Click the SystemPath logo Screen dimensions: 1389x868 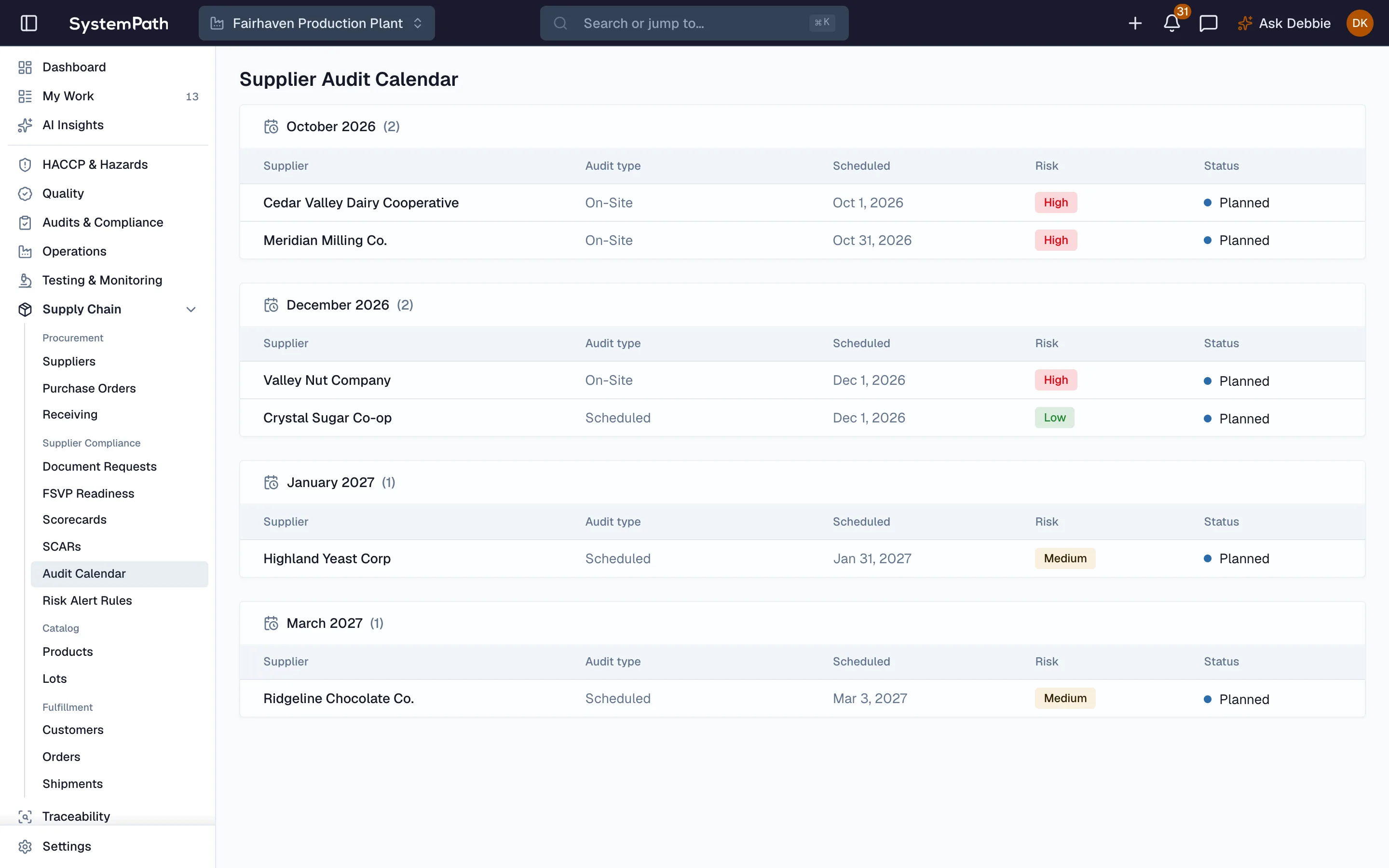coord(119,23)
